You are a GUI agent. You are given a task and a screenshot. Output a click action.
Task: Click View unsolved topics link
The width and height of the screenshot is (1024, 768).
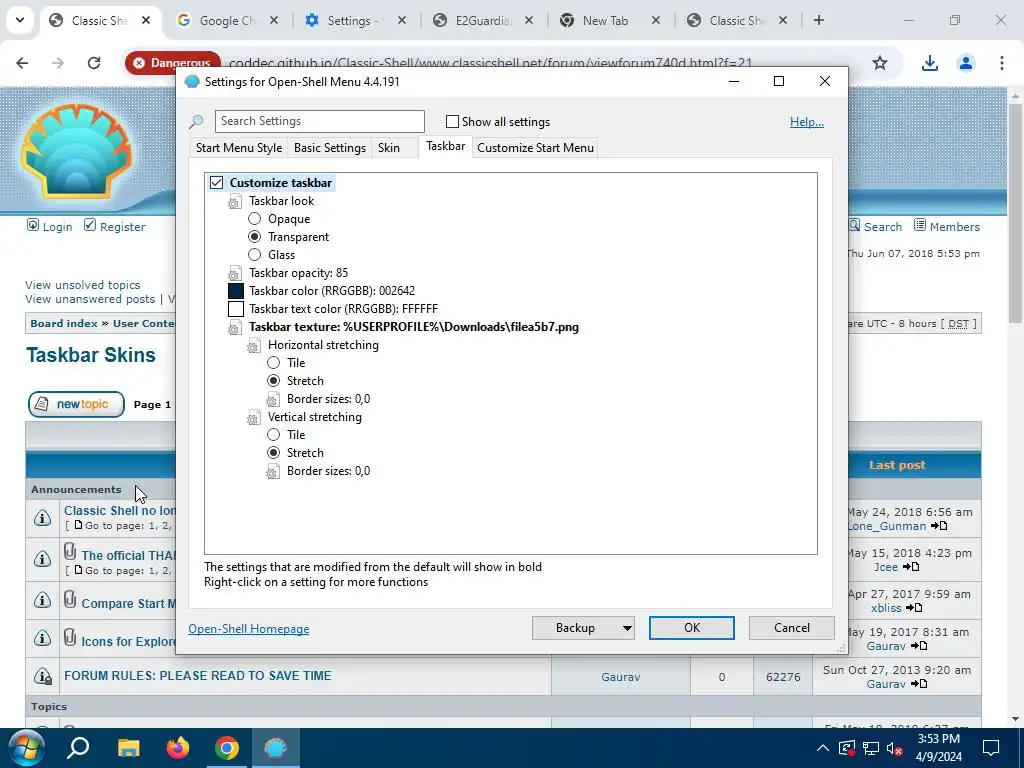click(x=82, y=285)
